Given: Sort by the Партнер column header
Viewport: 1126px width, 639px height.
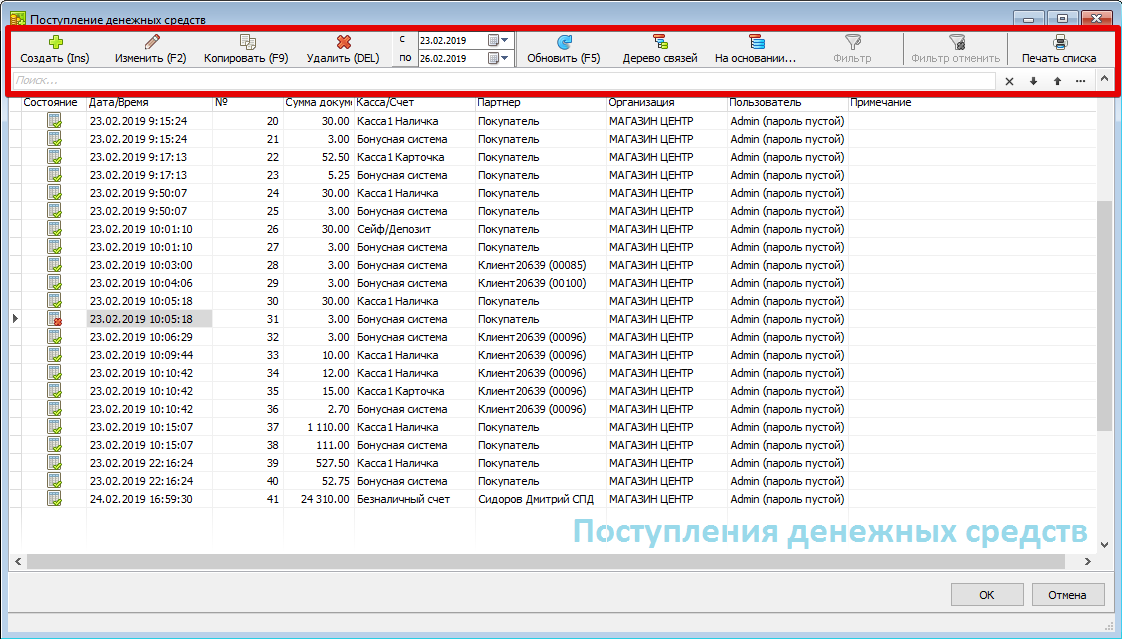Looking at the screenshot, I should click(x=541, y=103).
